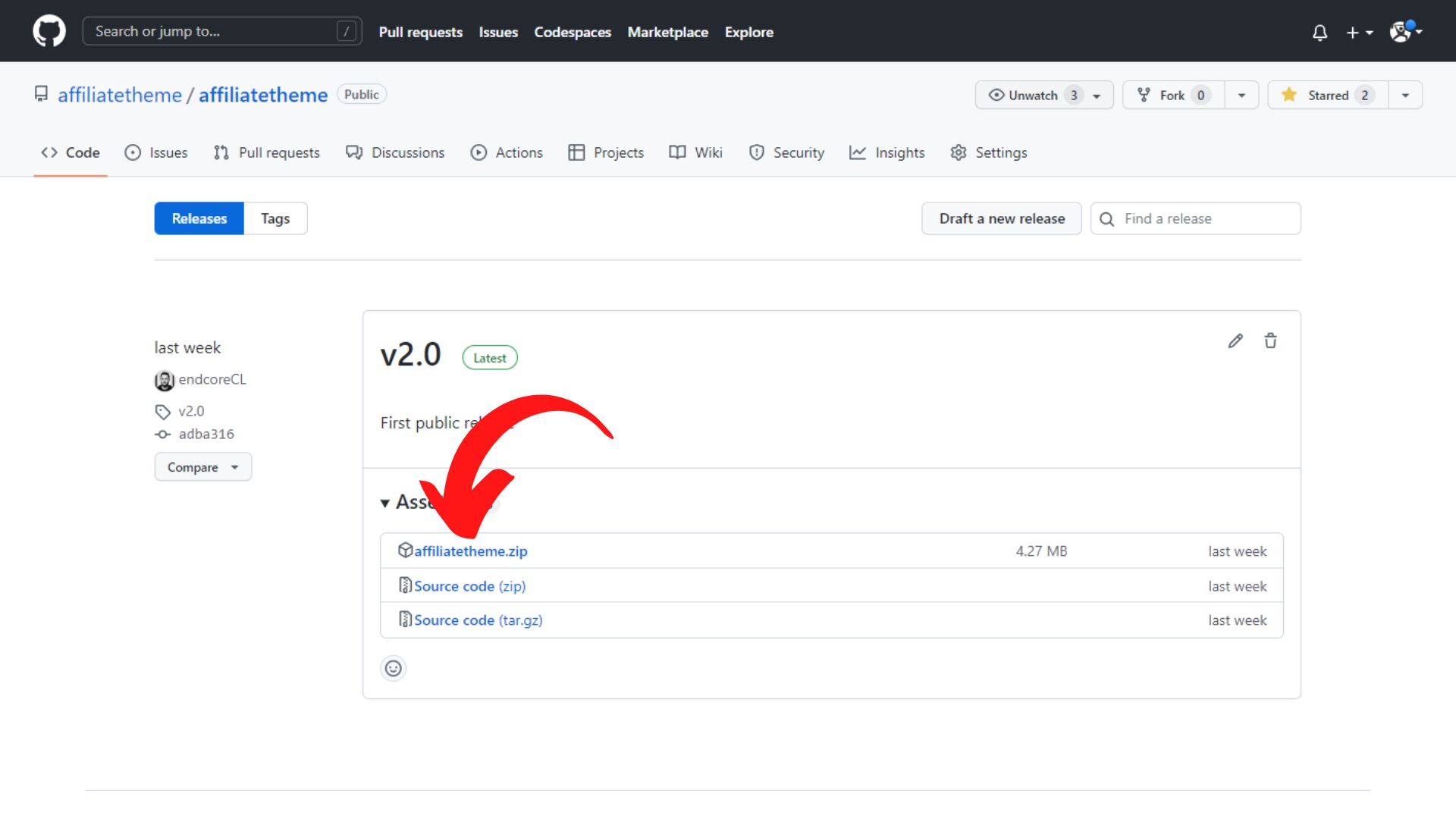Viewport: 1456px width, 819px height.
Task: Go to Codespaces in the header
Action: [573, 32]
